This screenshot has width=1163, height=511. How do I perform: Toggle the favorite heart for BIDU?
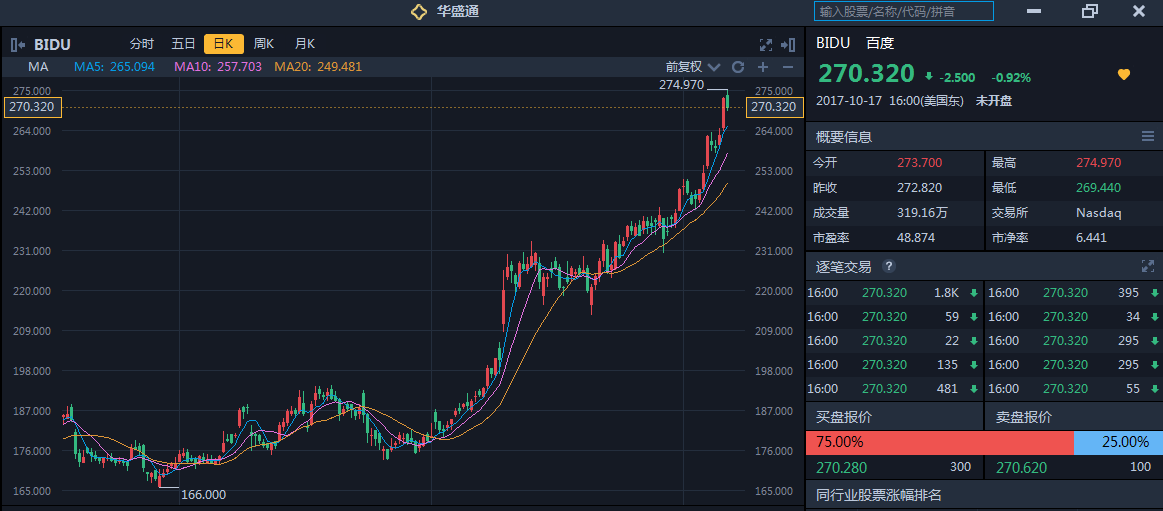click(1124, 74)
